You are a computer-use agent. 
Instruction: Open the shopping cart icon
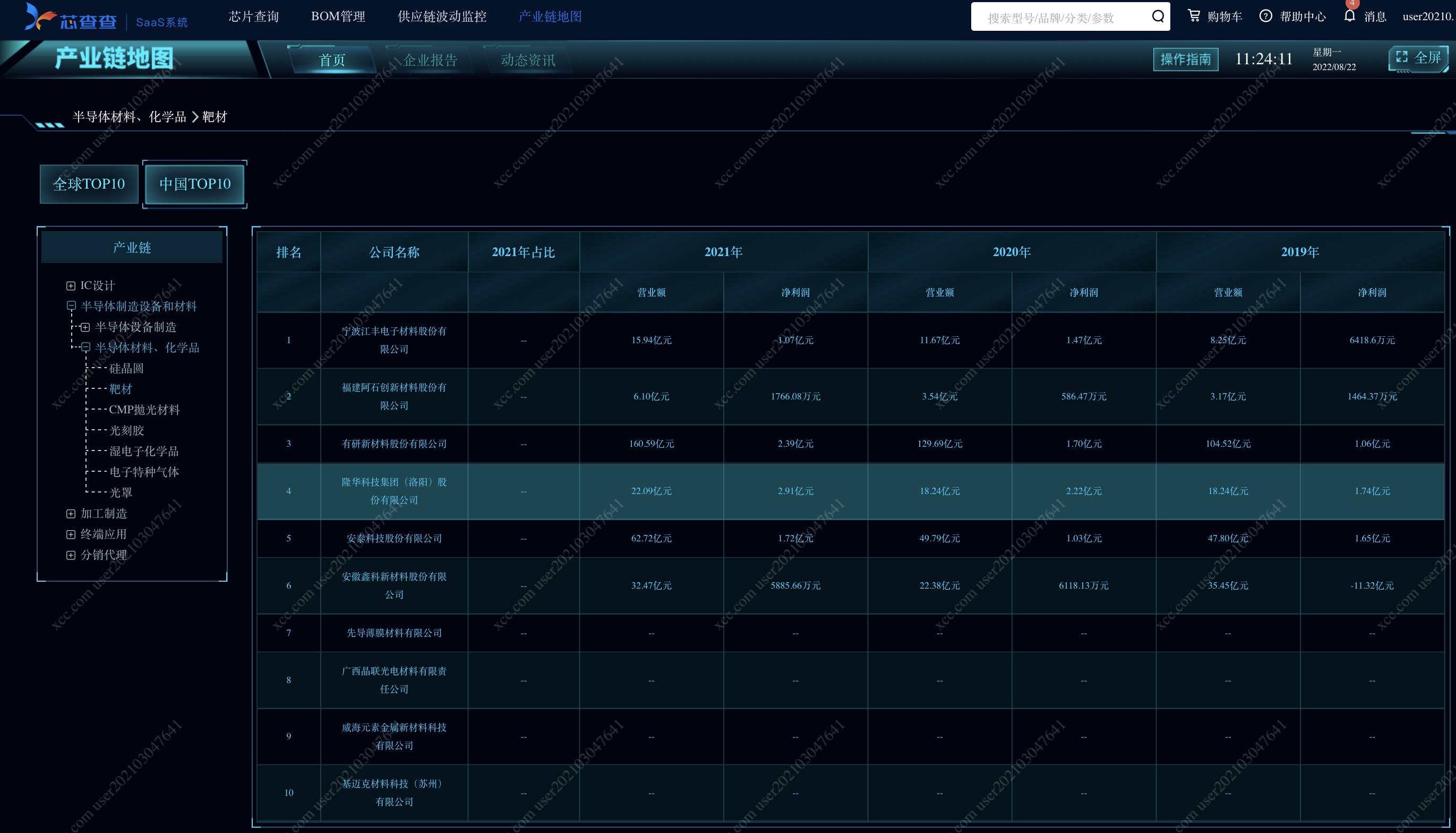(1194, 16)
